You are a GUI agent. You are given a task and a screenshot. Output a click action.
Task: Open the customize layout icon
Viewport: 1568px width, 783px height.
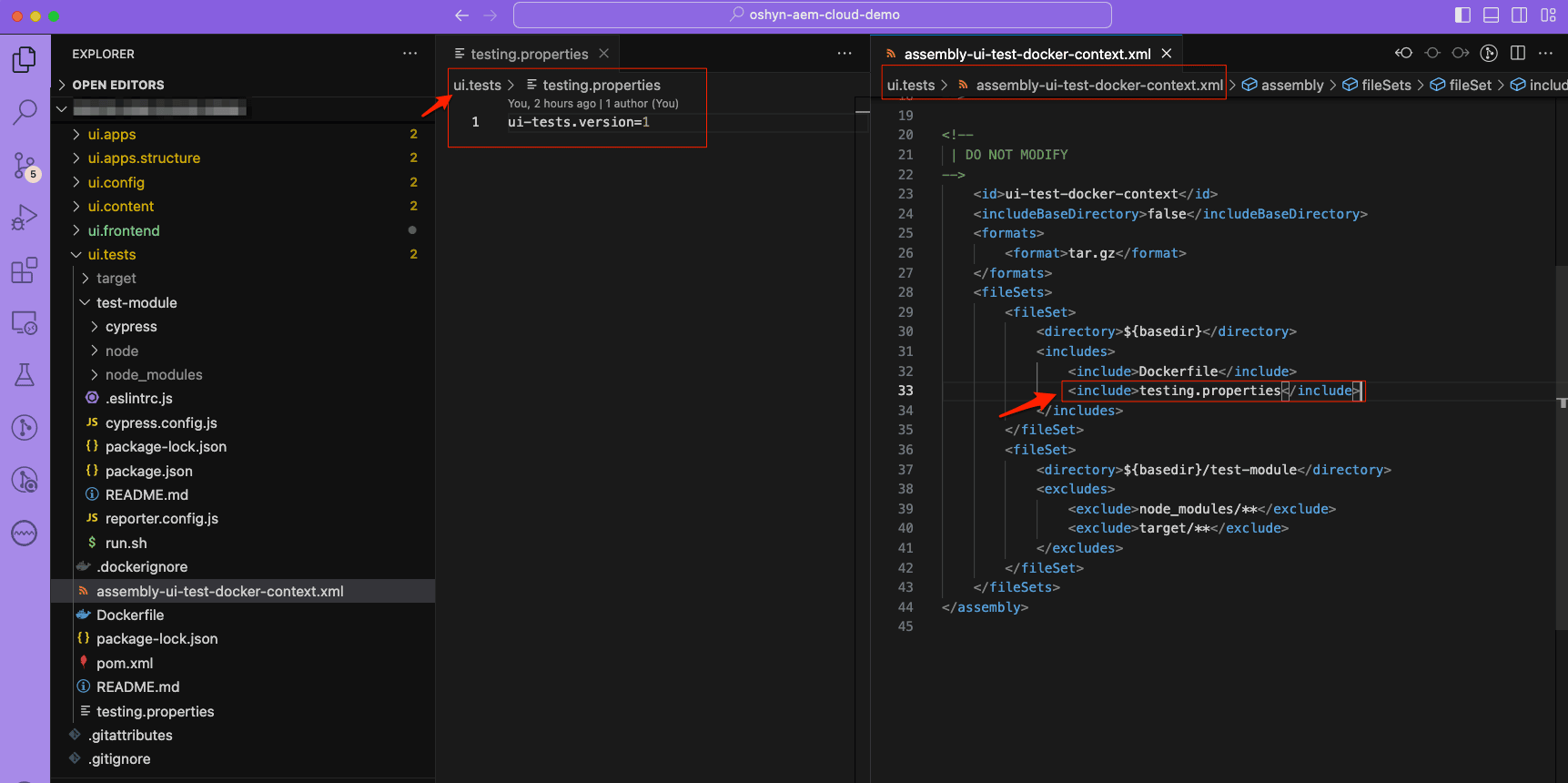(x=1549, y=15)
